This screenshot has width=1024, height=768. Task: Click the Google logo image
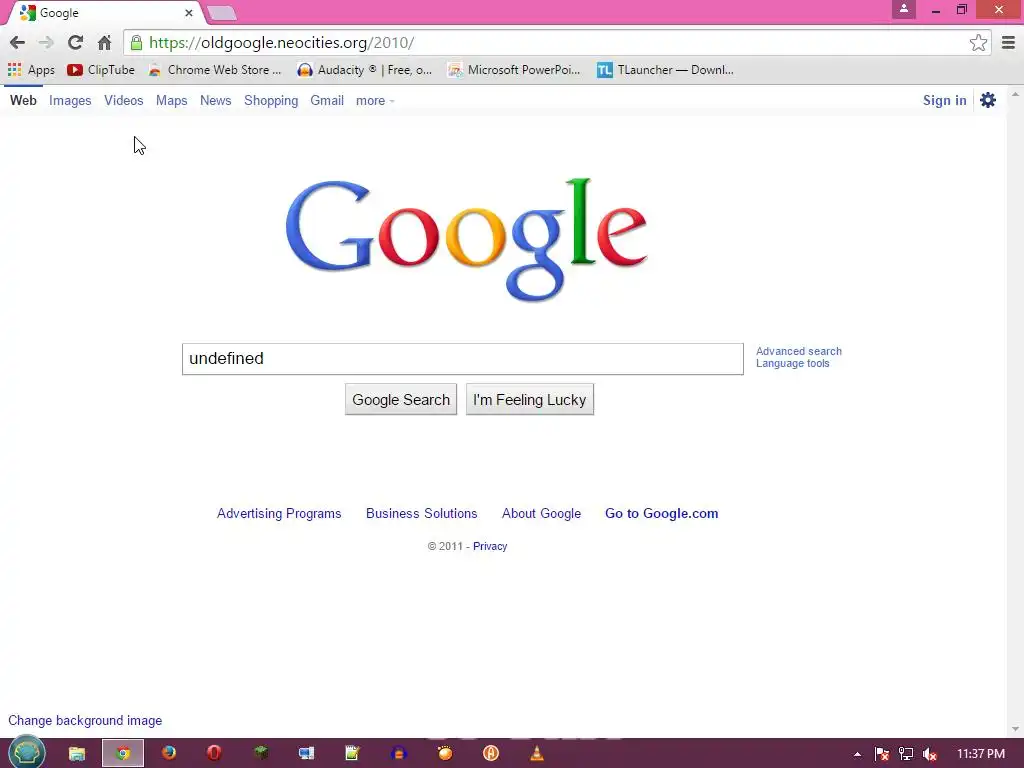pyautogui.click(x=466, y=239)
